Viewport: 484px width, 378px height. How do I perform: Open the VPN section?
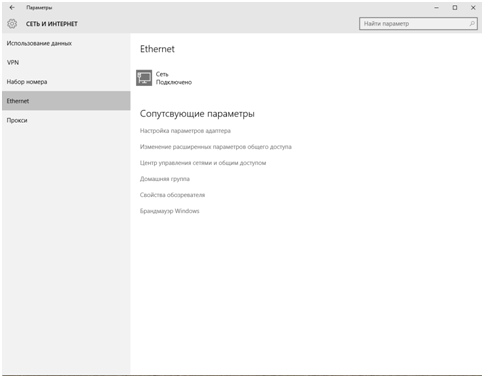(66, 62)
